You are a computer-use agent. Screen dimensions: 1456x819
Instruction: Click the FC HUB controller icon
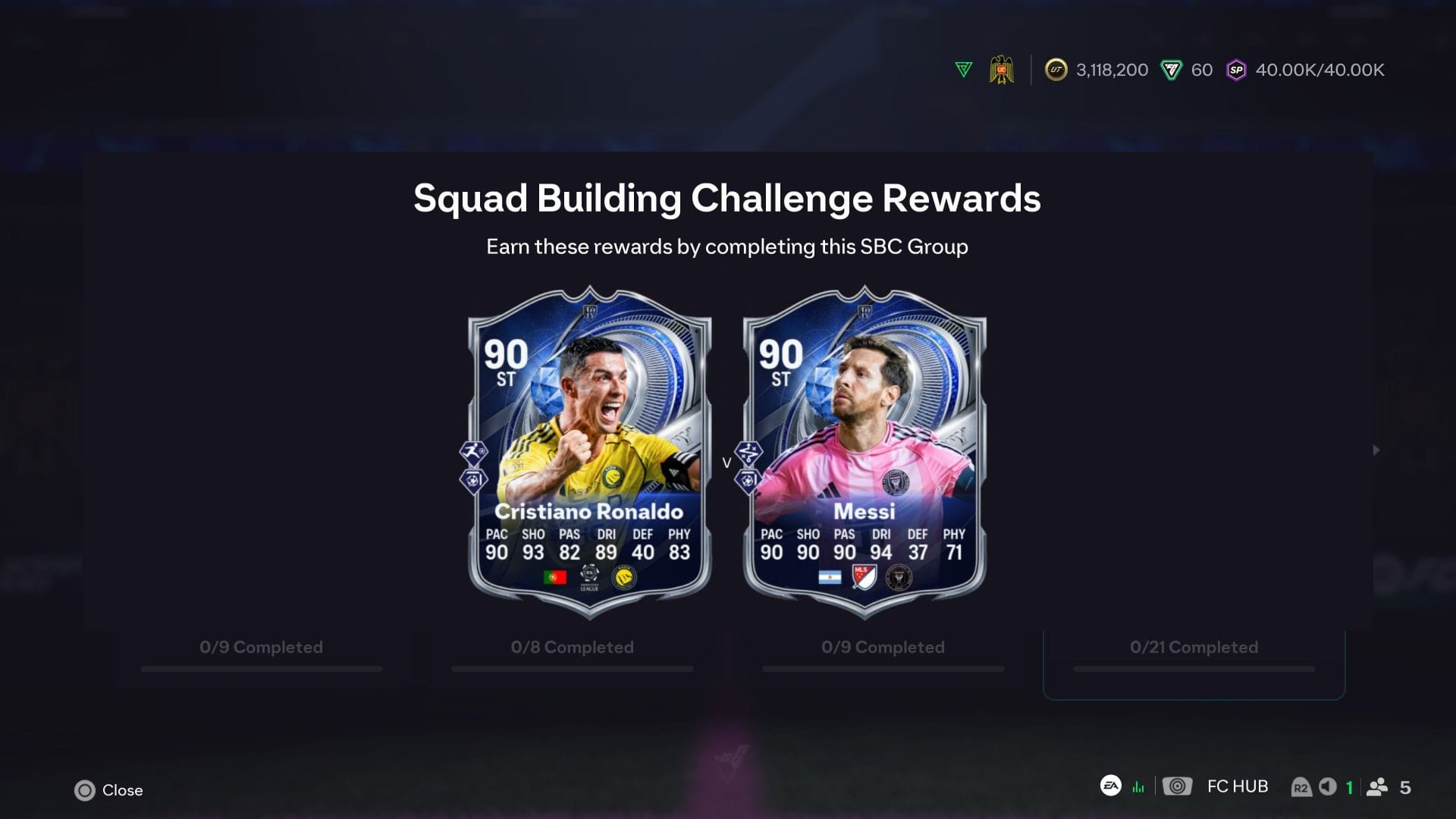1178,786
